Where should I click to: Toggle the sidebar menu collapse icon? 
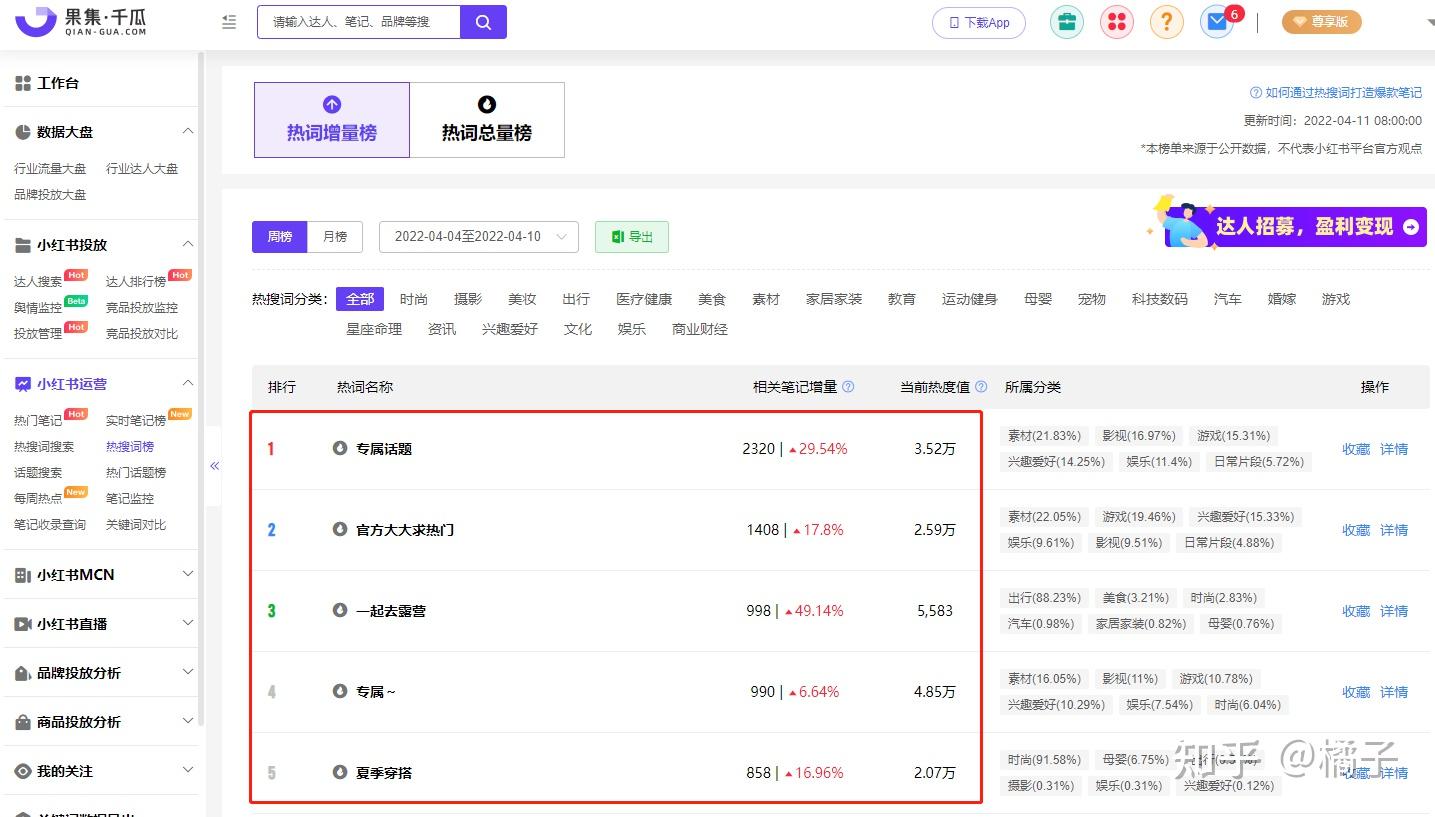point(229,22)
